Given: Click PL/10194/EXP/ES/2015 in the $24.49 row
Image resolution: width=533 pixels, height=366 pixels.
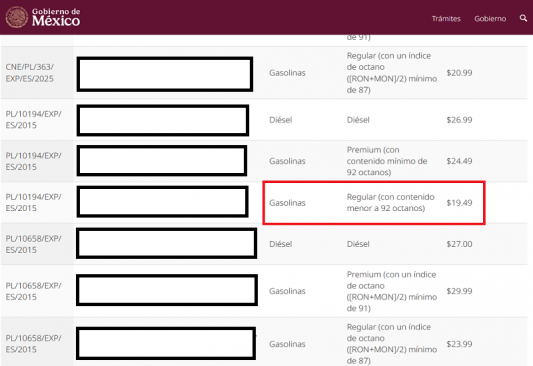Looking at the screenshot, I should [x=33, y=161].
